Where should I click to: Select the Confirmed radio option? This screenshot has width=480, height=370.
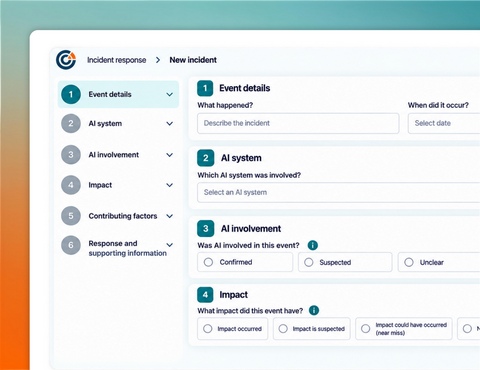[x=245, y=262]
